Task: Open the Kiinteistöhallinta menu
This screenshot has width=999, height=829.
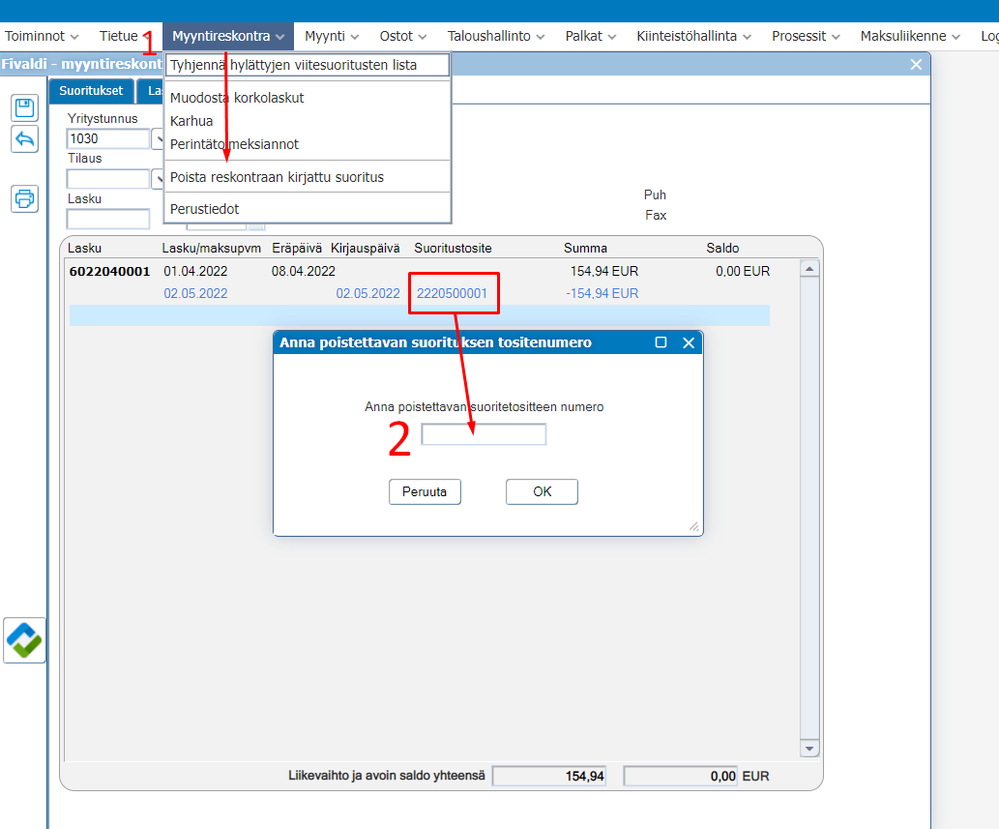Action: (x=694, y=36)
